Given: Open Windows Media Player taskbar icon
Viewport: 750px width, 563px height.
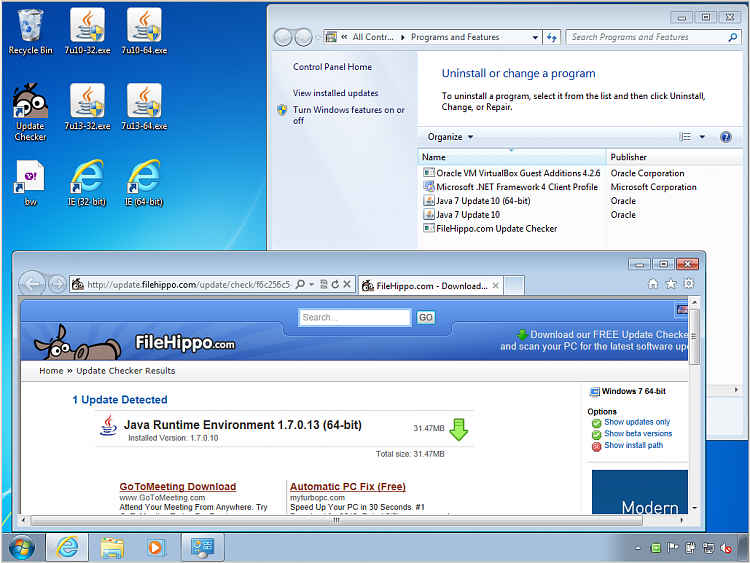Looking at the screenshot, I should (155, 547).
